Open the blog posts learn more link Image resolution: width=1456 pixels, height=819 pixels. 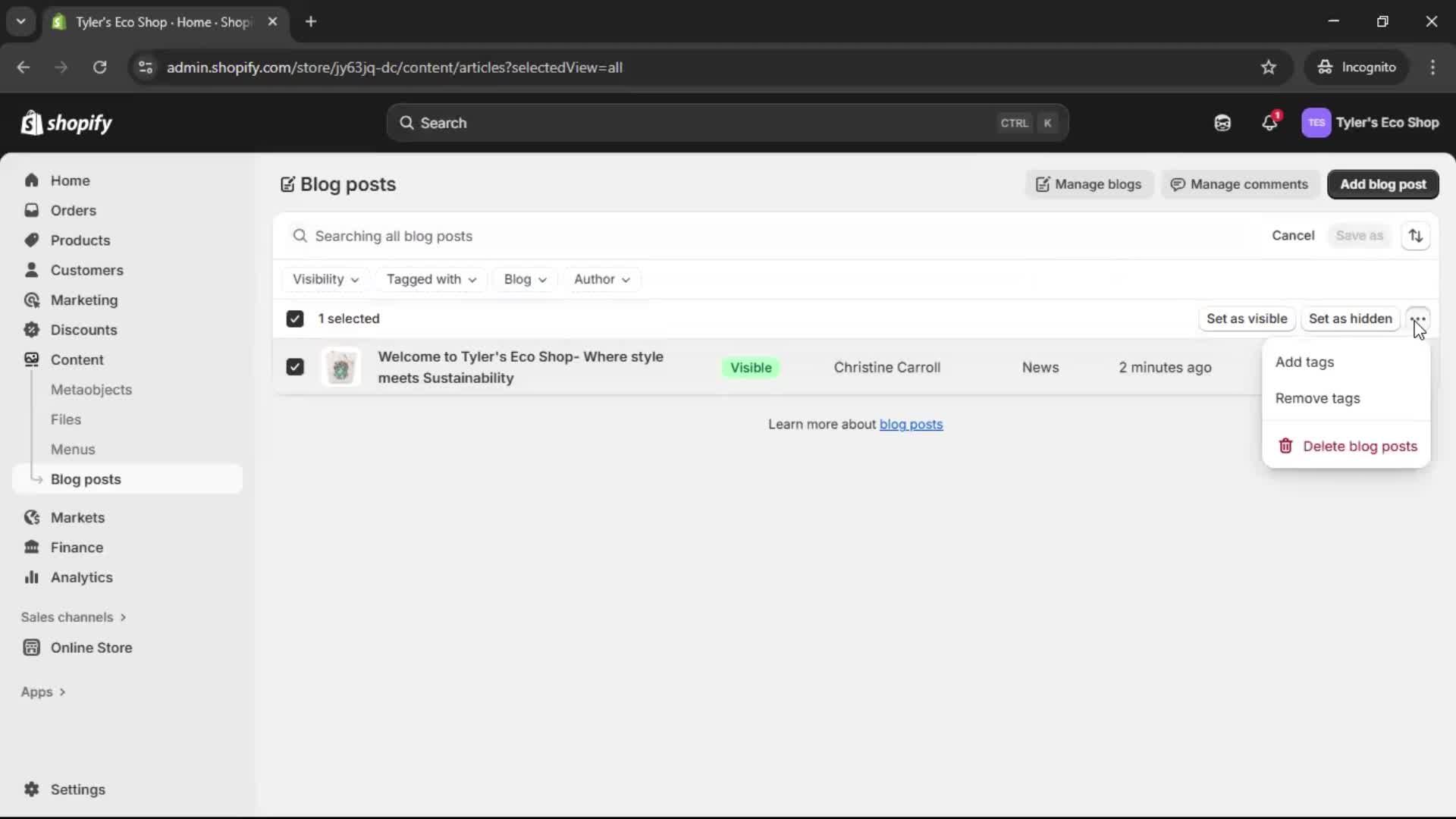pyautogui.click(x=912, y=424)
